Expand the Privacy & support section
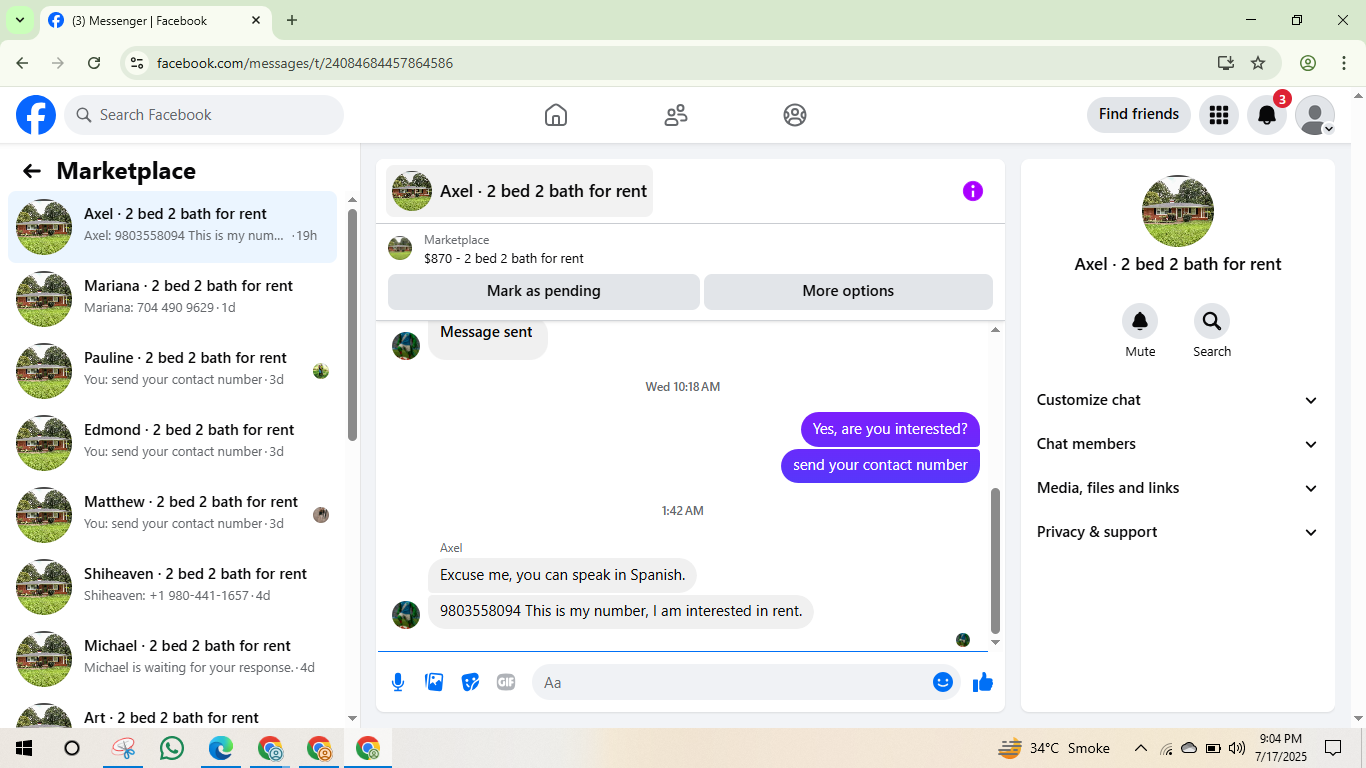 click(1178, 532)
